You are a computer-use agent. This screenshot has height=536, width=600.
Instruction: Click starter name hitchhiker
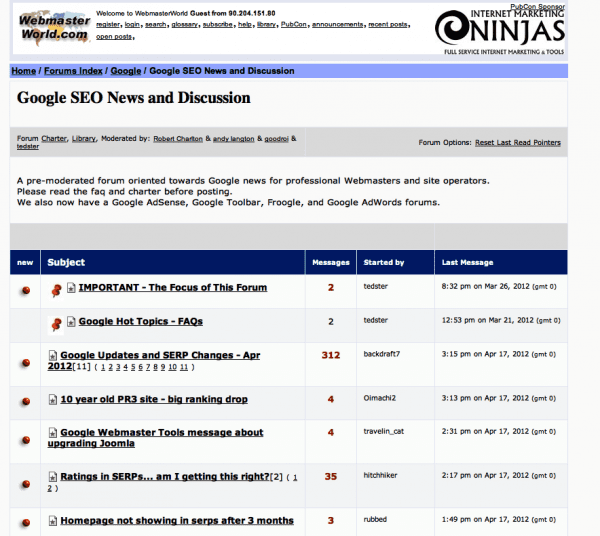(x=380, y=475)
